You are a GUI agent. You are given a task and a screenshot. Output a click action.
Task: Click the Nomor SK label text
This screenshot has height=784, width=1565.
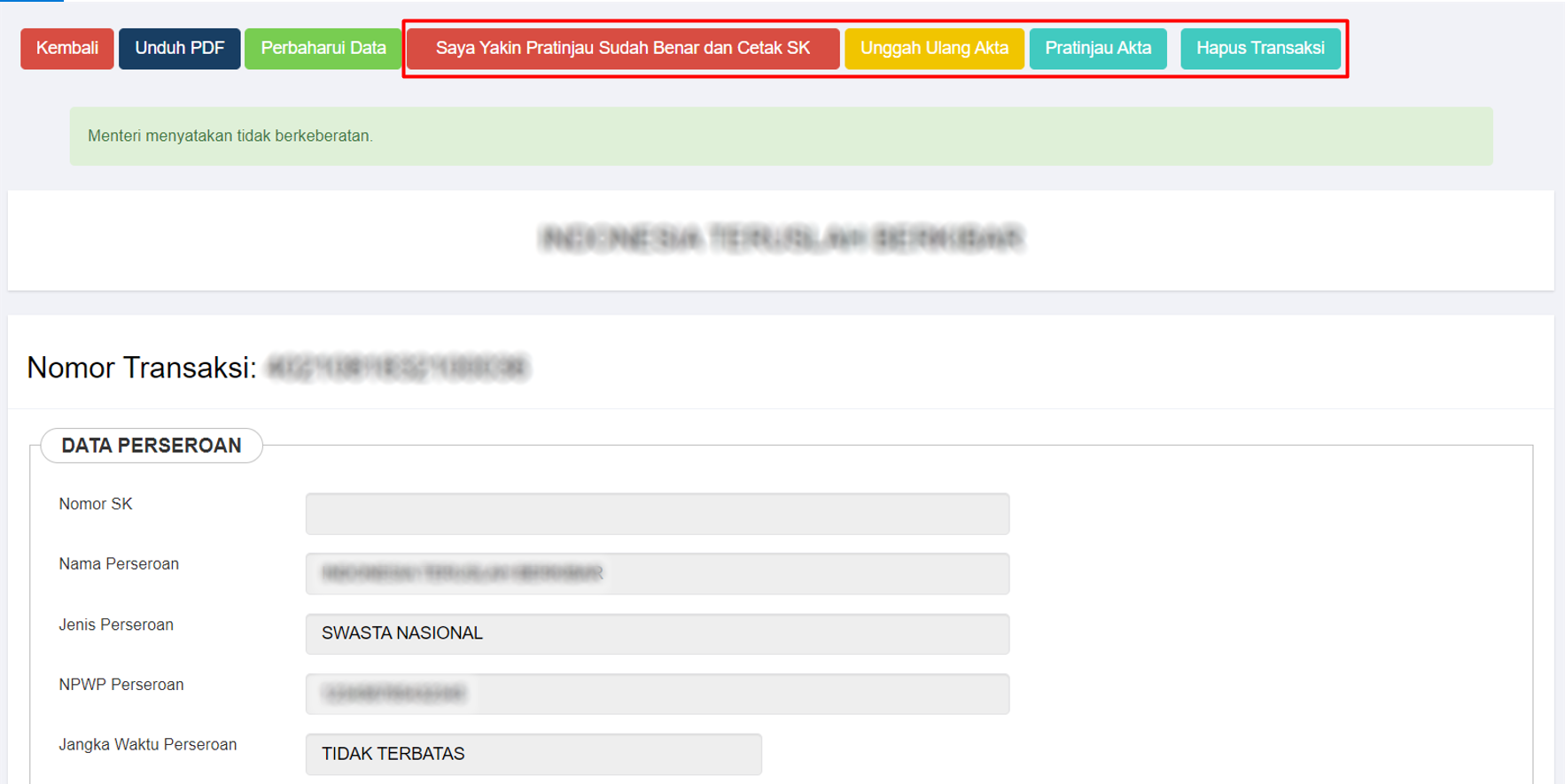point(96,504)
